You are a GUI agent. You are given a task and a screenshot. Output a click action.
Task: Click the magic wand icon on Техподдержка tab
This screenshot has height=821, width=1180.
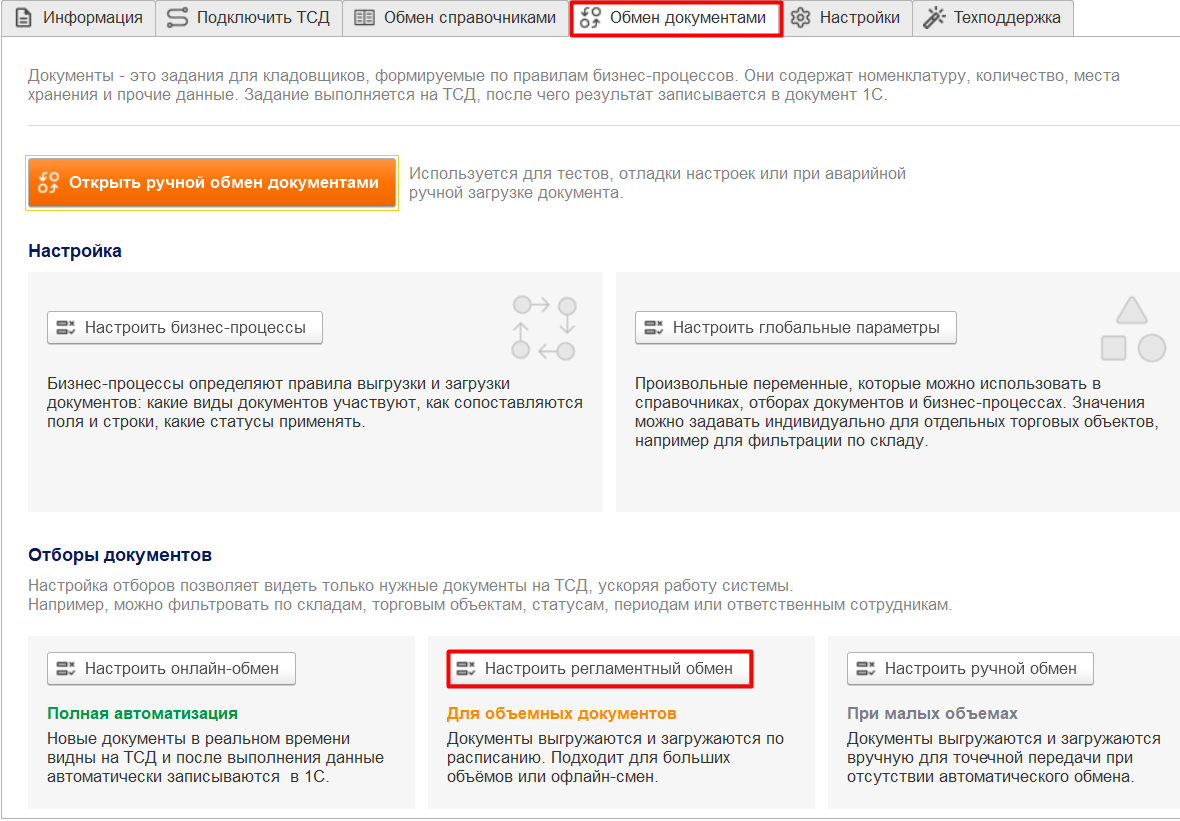934,18
